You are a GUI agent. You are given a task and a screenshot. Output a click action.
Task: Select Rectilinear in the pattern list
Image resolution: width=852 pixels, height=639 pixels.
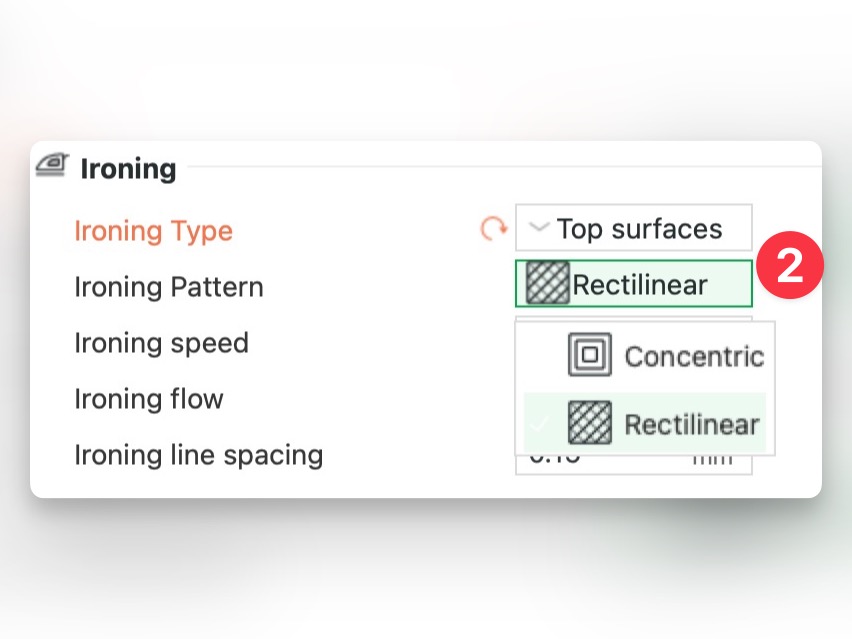tap(691, 424)
